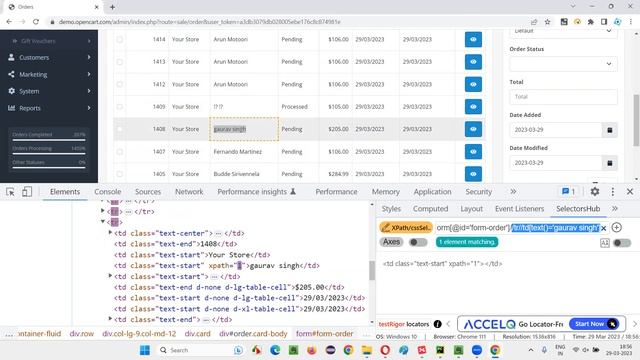Open DevTools settings gear
This screenshot has height=360, width=640.
(x=595, y=191)
